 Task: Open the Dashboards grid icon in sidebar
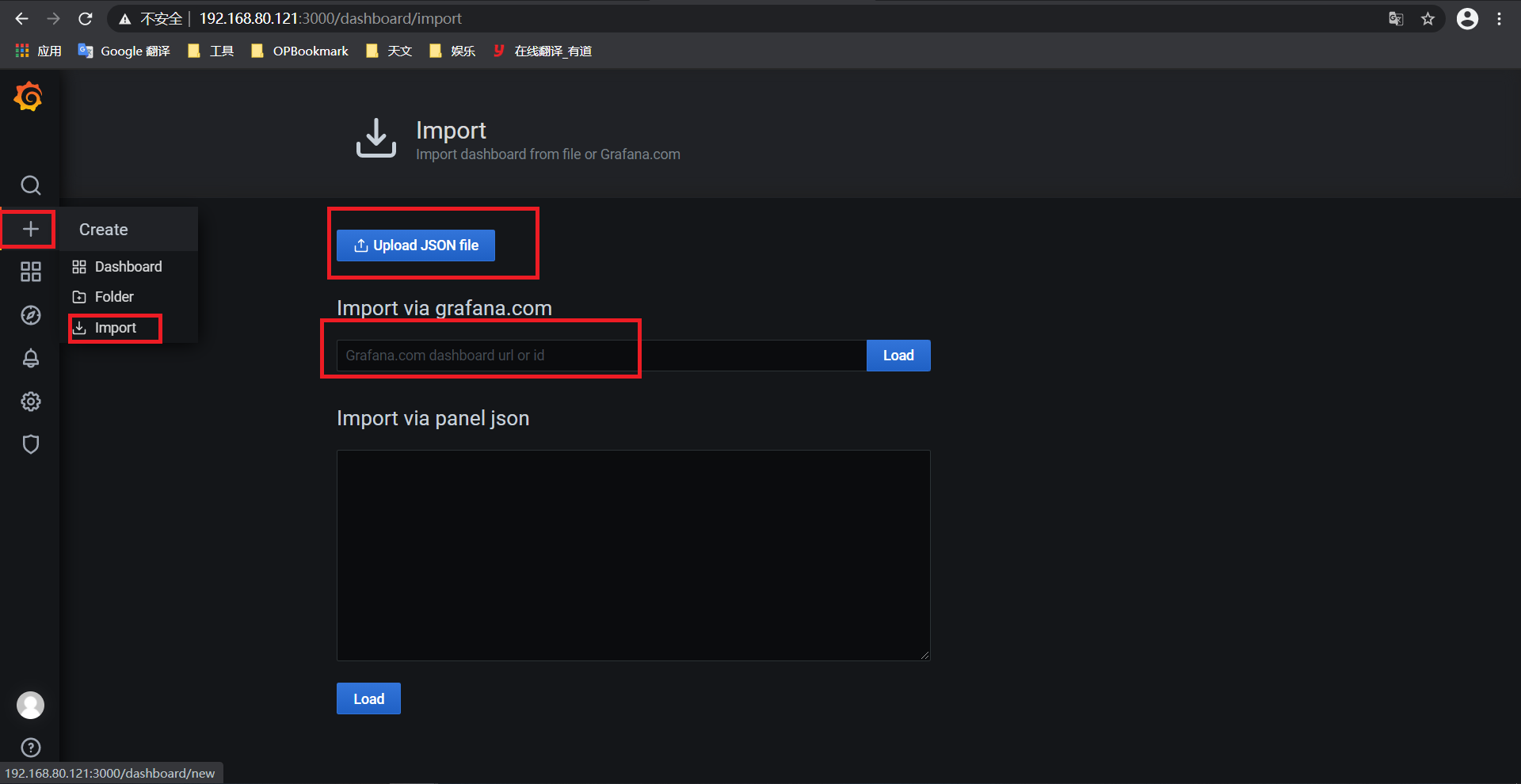point(30,272)
